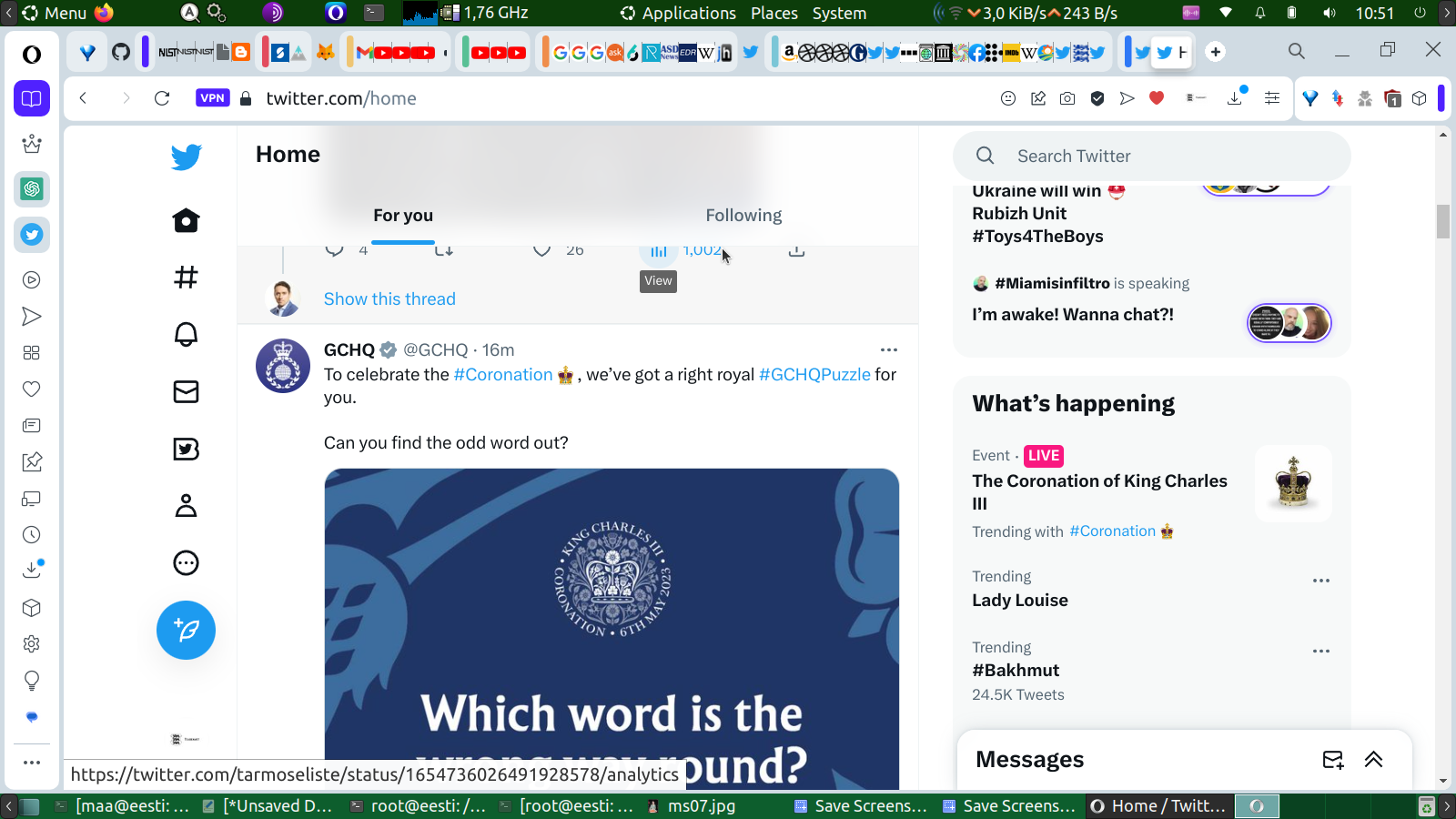The height and width of the screenshot is (819, 1456).
Task: Open the Profile person icon
Action: pyautogui.click(x=186, y=505)
